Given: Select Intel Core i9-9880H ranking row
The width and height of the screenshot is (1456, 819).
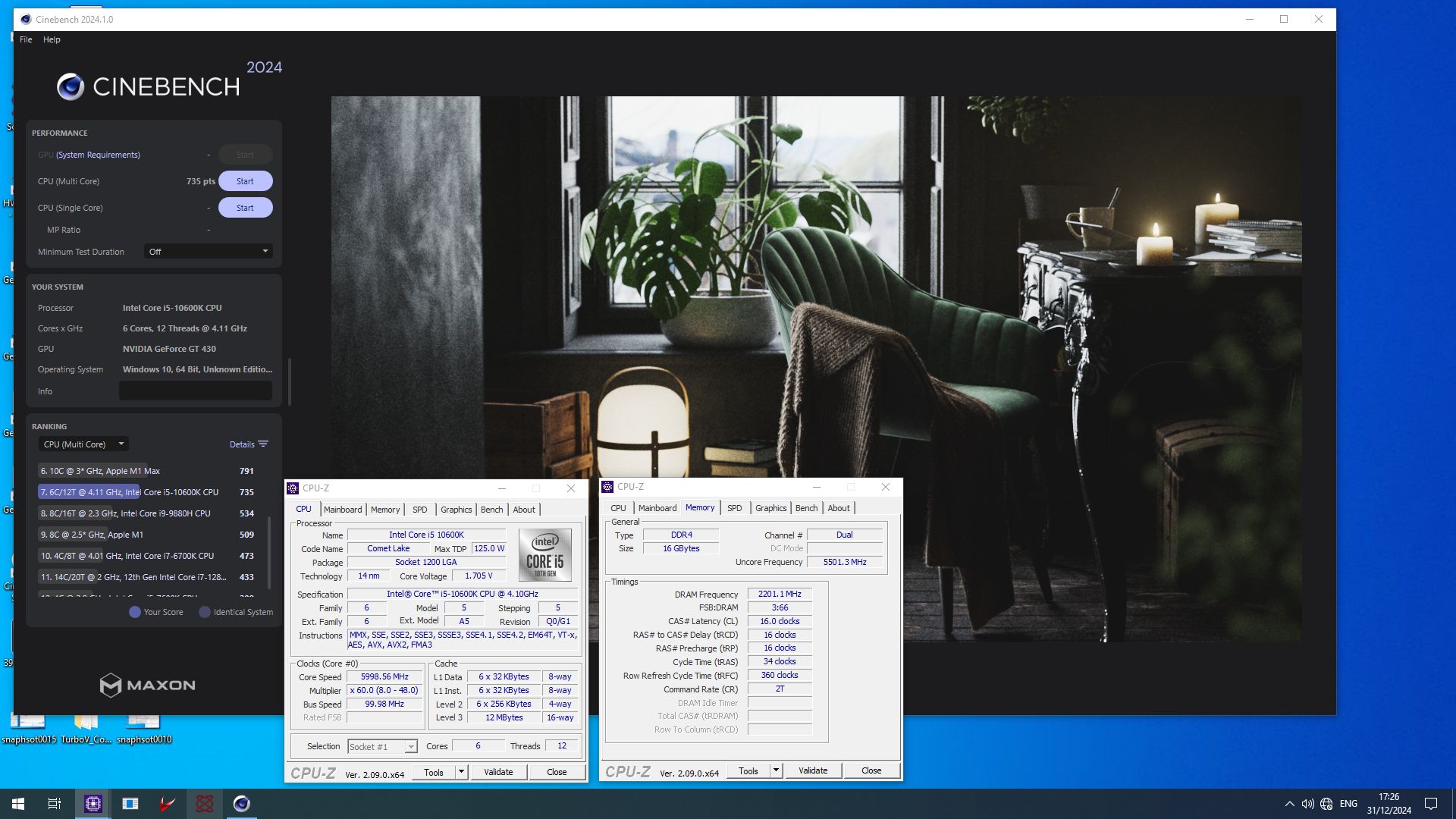Looking at the screenshot, I should (148, 513).
